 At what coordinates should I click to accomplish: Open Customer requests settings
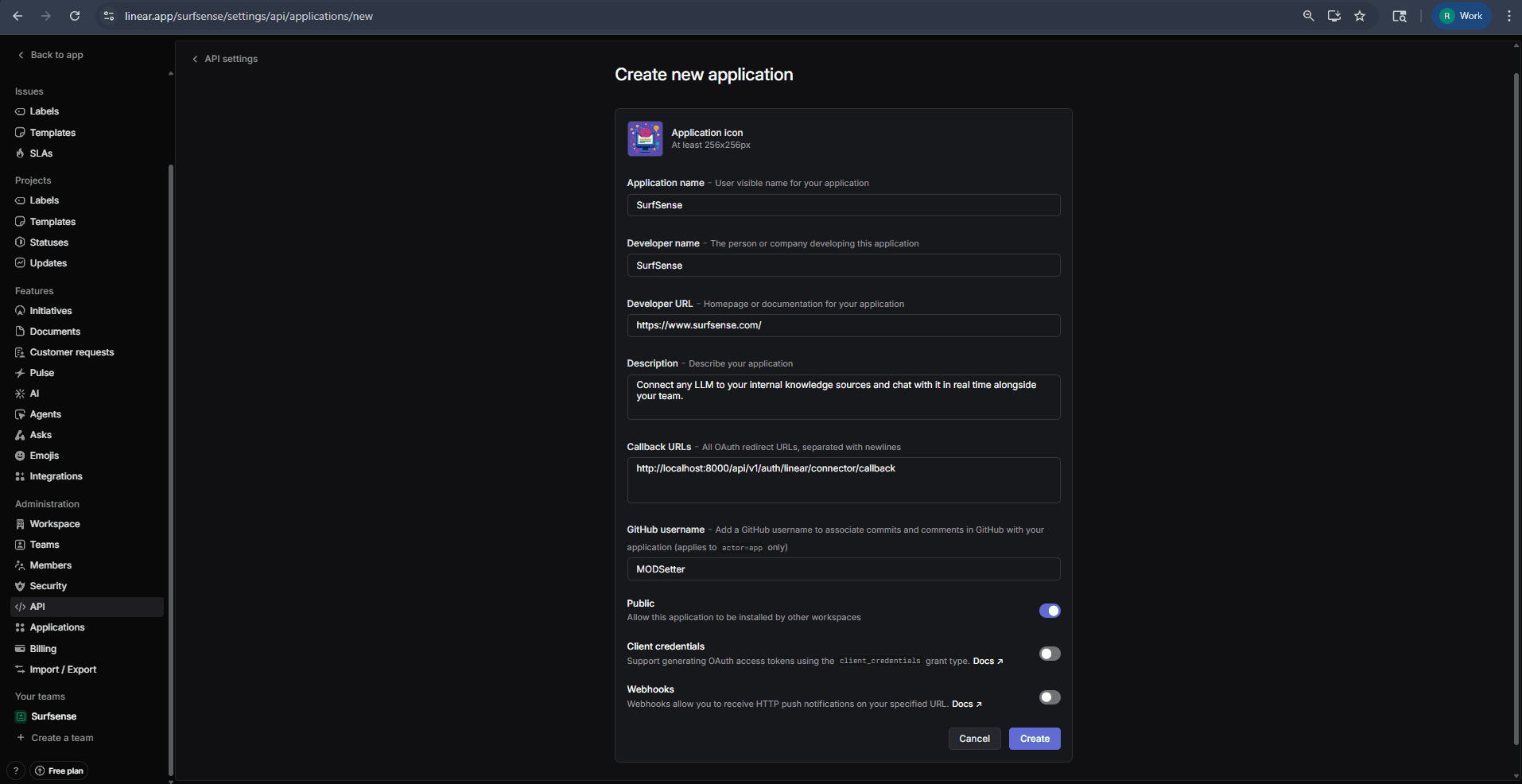(72, 351)
